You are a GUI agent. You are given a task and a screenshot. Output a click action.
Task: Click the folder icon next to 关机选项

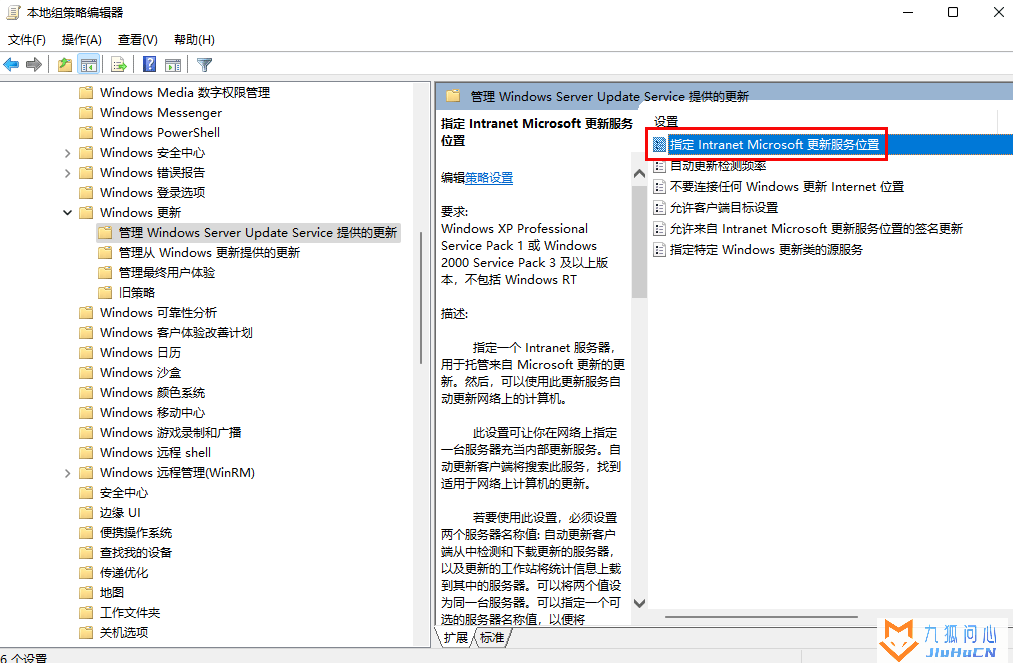(x=86, y=633)
